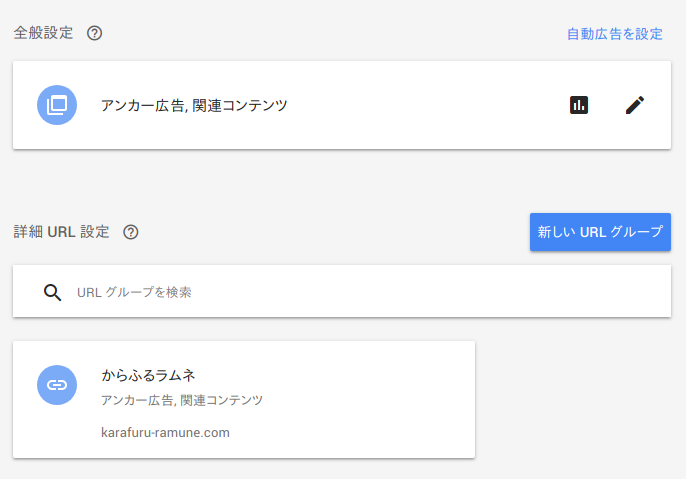Select the からふるラムネ group title
Viewport: 686px width, 479px height.
[148, 375]
